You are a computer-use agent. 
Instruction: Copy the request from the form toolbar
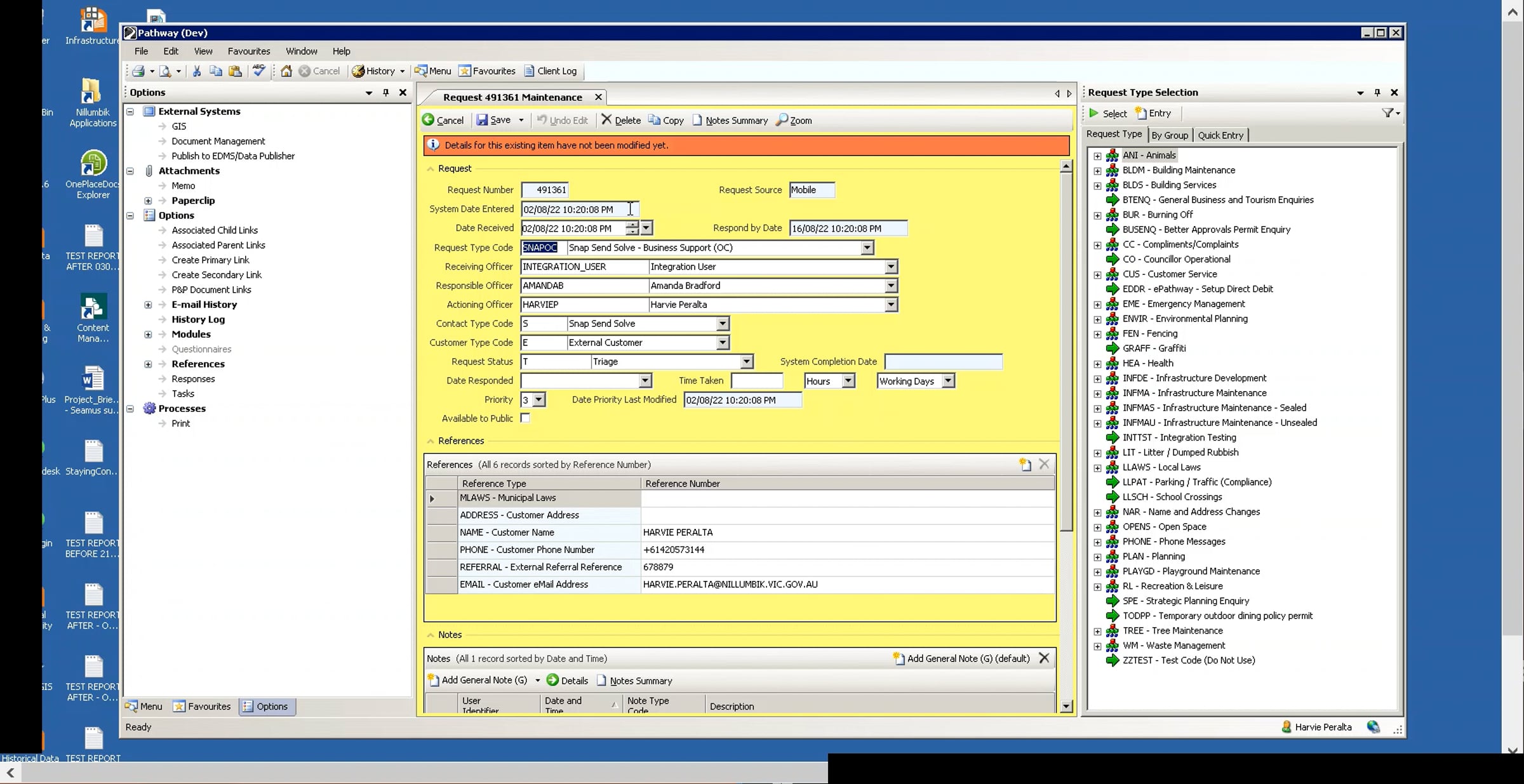(665, 120)
